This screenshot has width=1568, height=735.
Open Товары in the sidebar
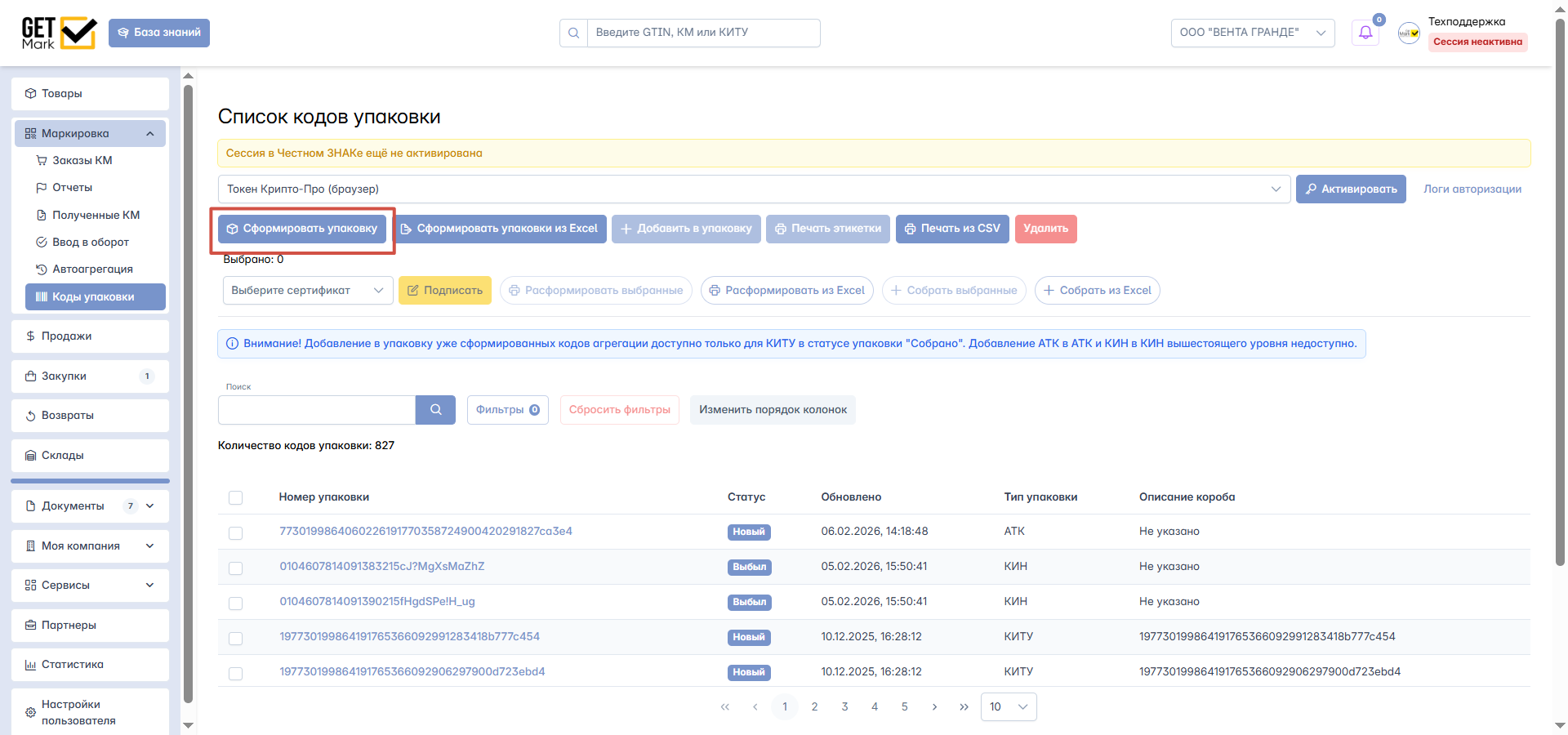click(90, 94)
